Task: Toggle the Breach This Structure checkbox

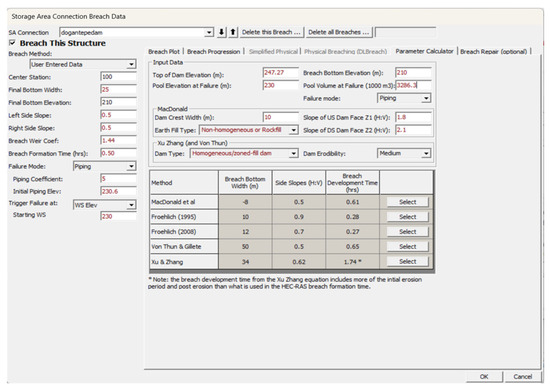Action: click(x=12, y=43)
